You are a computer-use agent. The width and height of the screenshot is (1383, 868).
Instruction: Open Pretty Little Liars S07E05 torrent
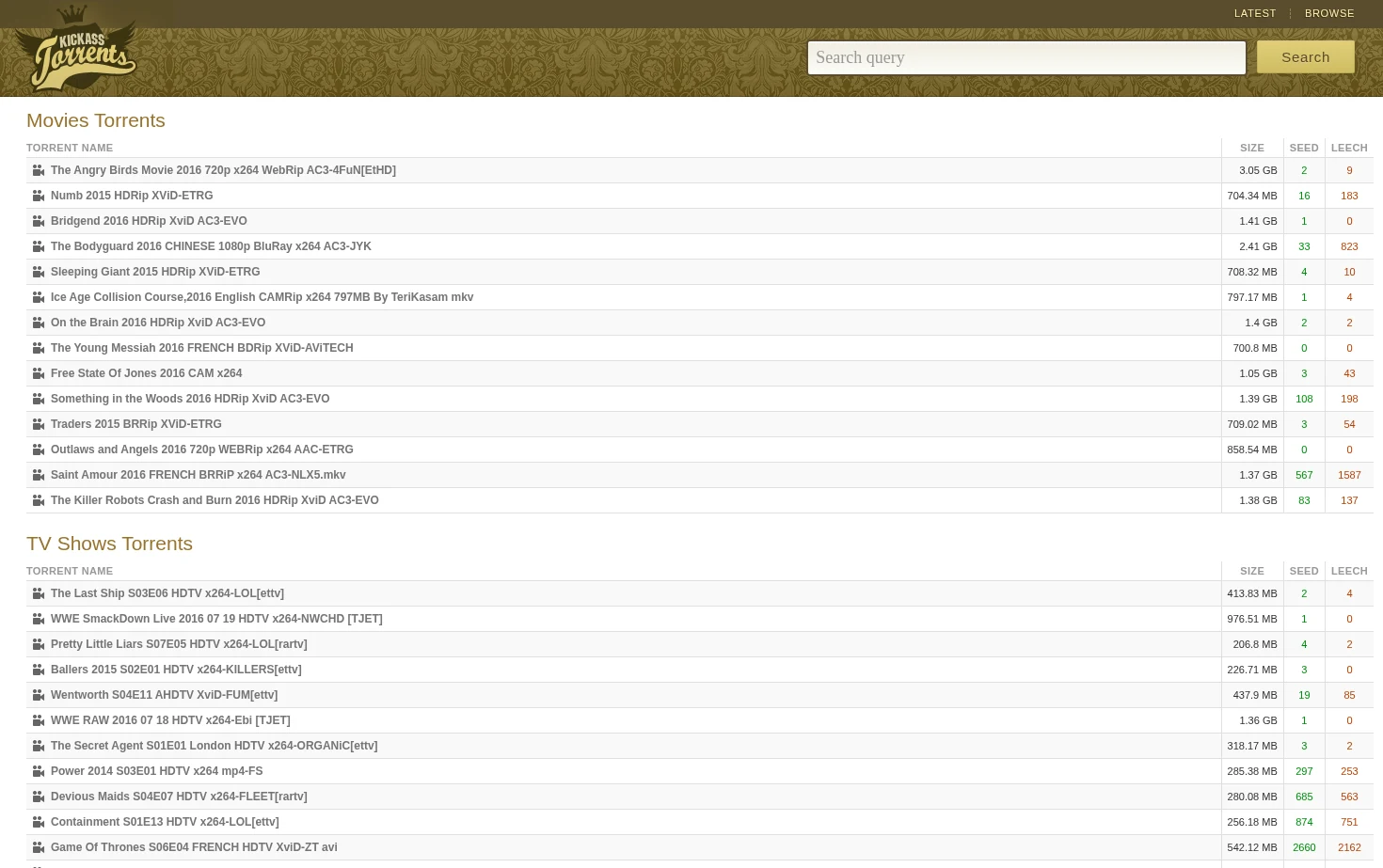[x=179, y=644]
